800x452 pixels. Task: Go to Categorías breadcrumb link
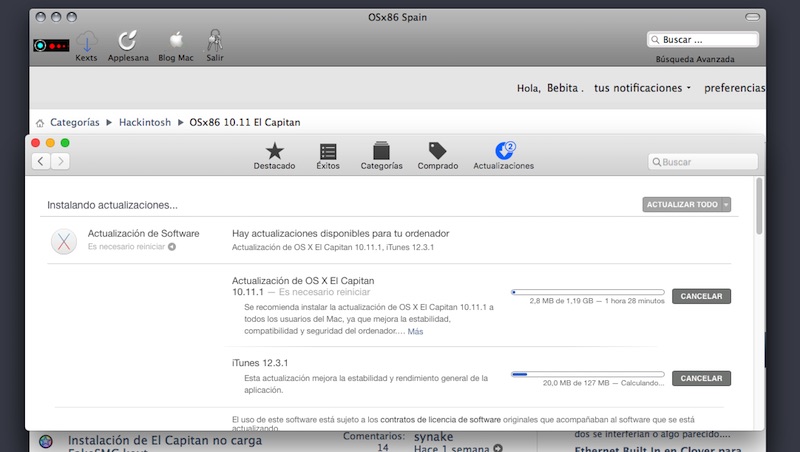tap(74, 122)
